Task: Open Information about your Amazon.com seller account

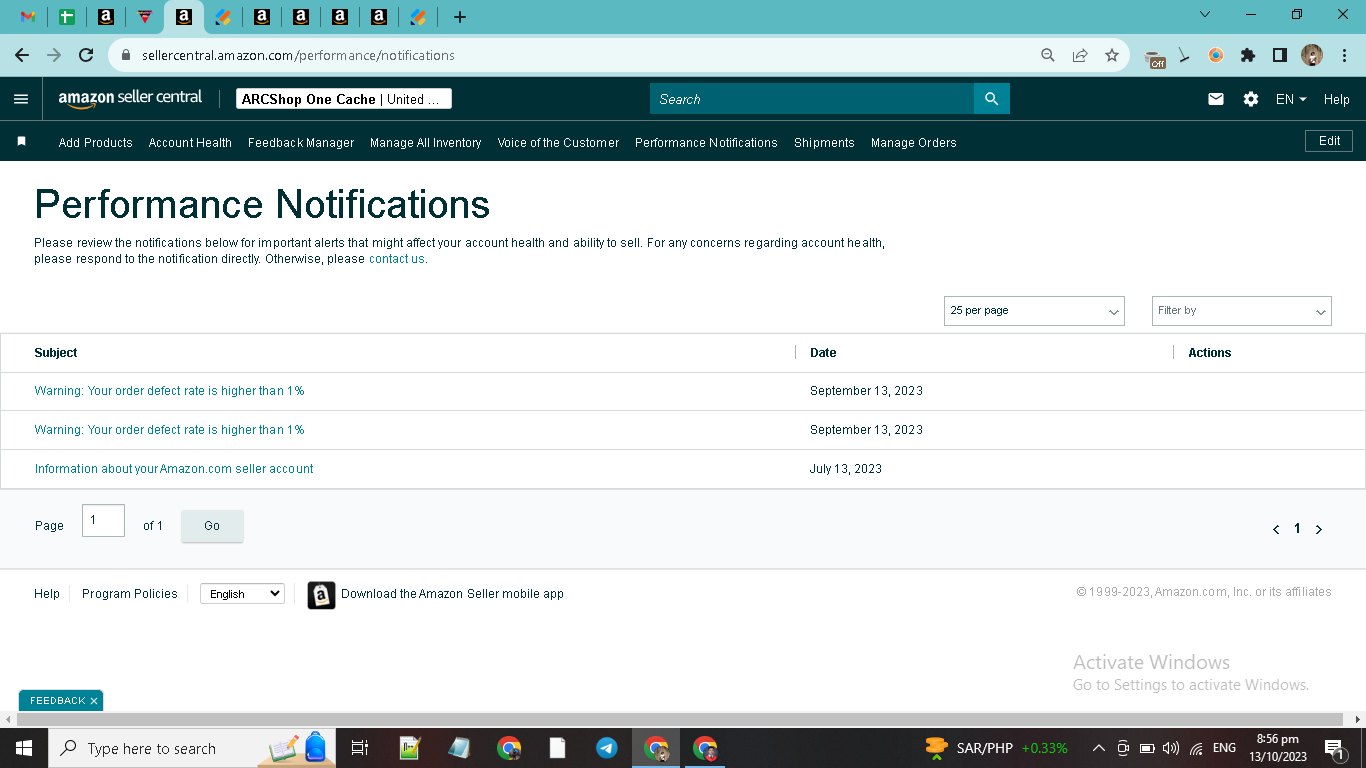Action: click(x=174, y=469)
